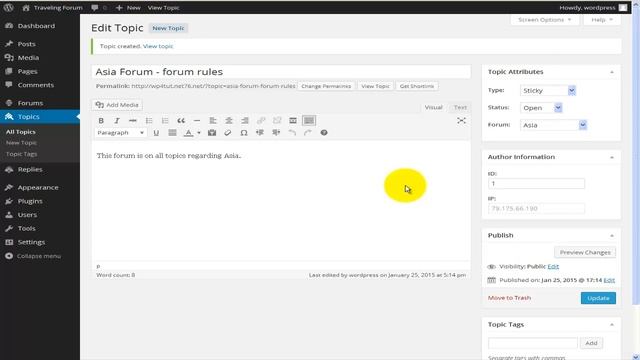
Task: Open distraction-free writing mode
Action: tap(461, 120)
